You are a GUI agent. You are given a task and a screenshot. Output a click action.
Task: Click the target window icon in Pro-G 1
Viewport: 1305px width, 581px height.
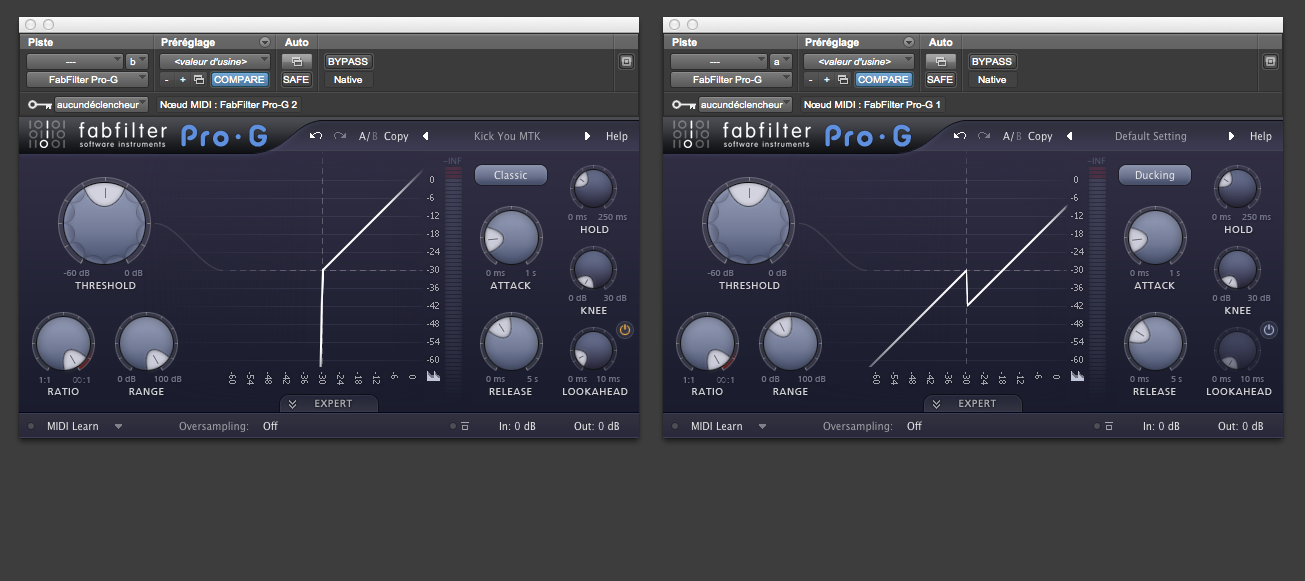coord(1270,61)
